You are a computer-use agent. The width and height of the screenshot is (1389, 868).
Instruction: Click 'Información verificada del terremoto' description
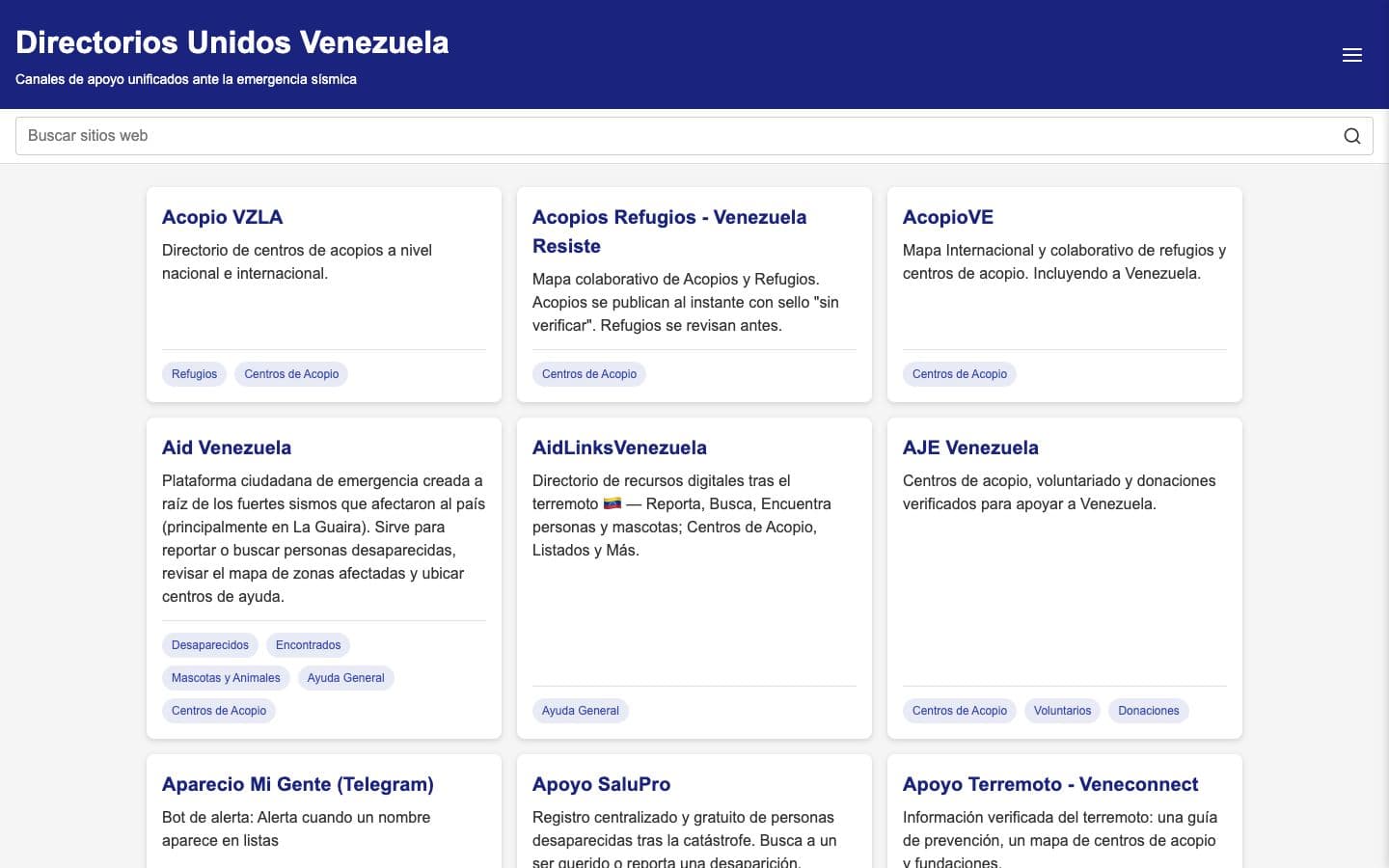point(1060,837)
